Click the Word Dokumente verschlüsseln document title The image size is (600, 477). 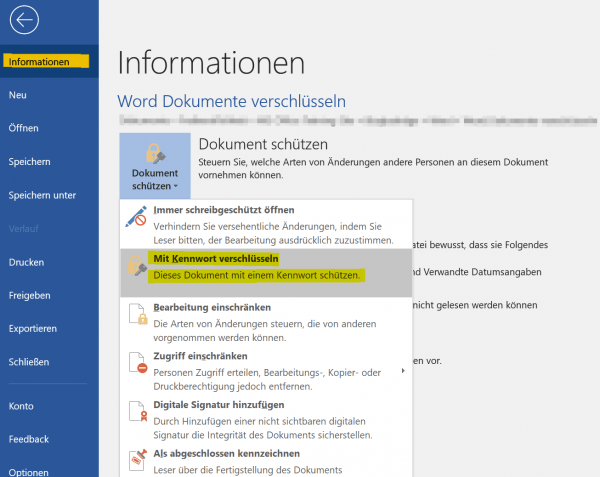232,101
